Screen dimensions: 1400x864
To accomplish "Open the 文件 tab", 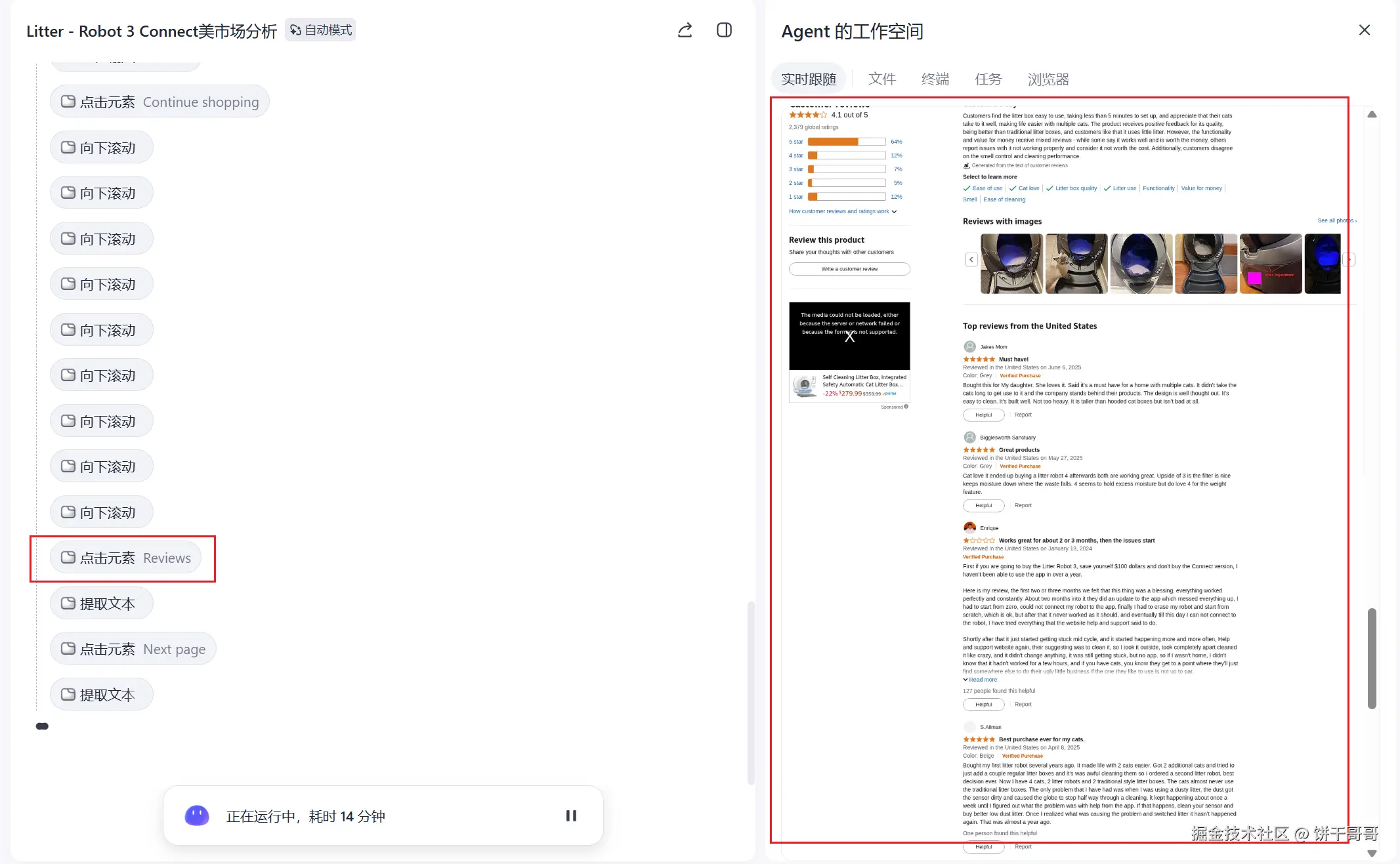I will point(881,79).
